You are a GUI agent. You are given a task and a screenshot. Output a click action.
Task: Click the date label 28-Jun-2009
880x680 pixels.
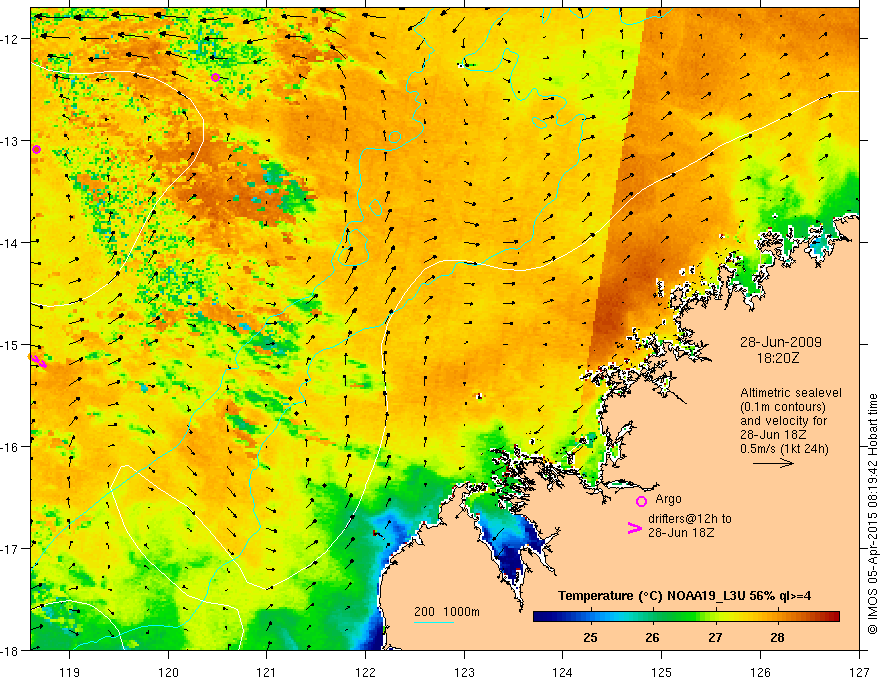(781, 342)
